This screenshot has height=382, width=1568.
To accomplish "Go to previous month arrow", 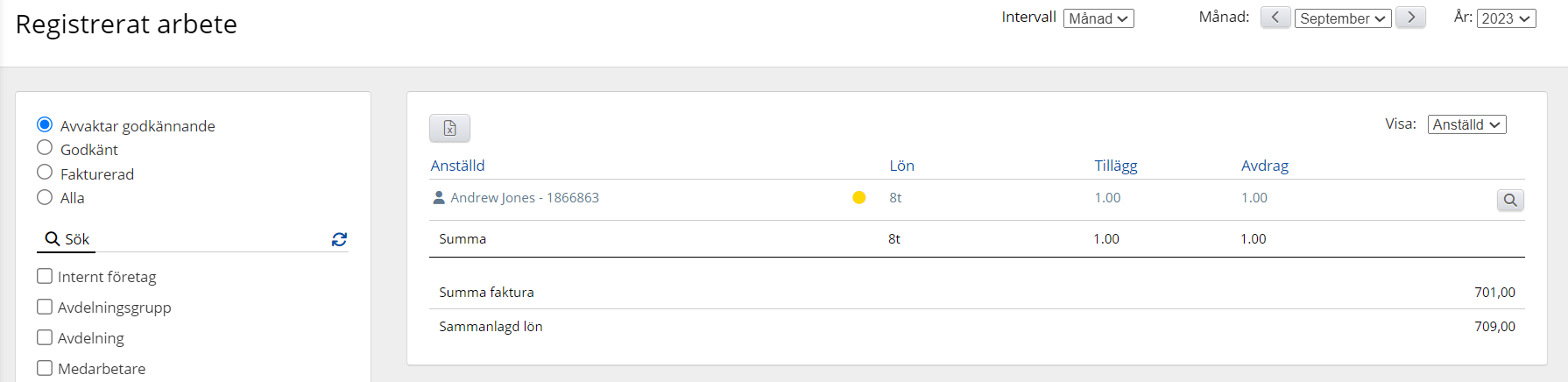I will [1275, 18].
